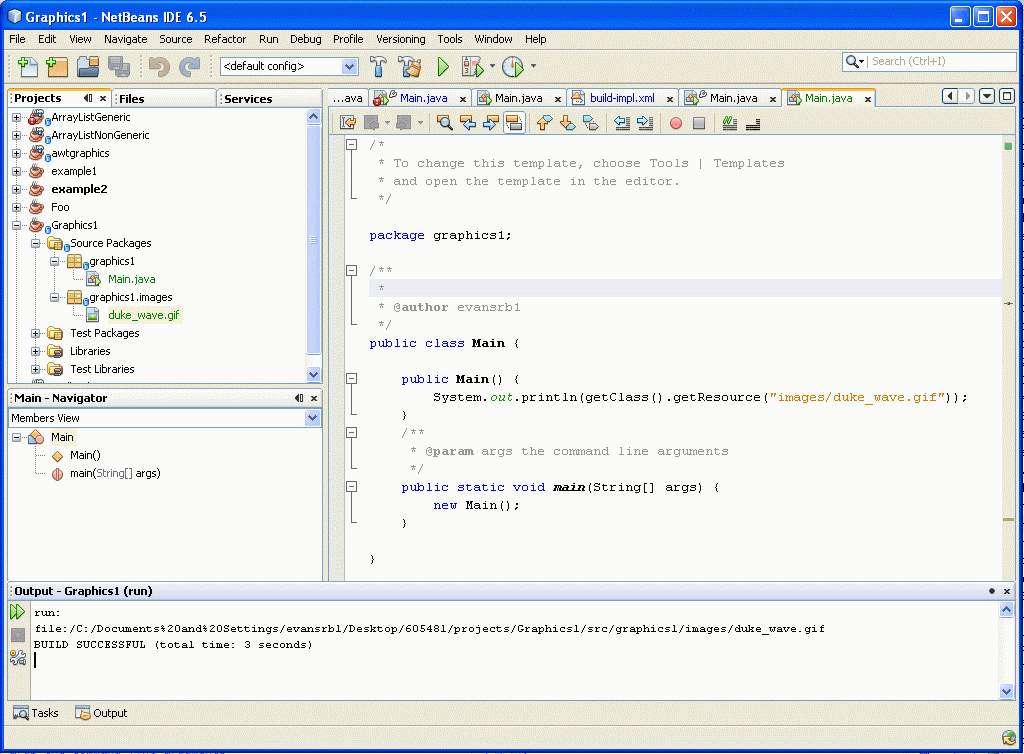Click Re-run green arrows in Output
The width and height of the screenshot is (1024, 754).
tap(18, 612)
